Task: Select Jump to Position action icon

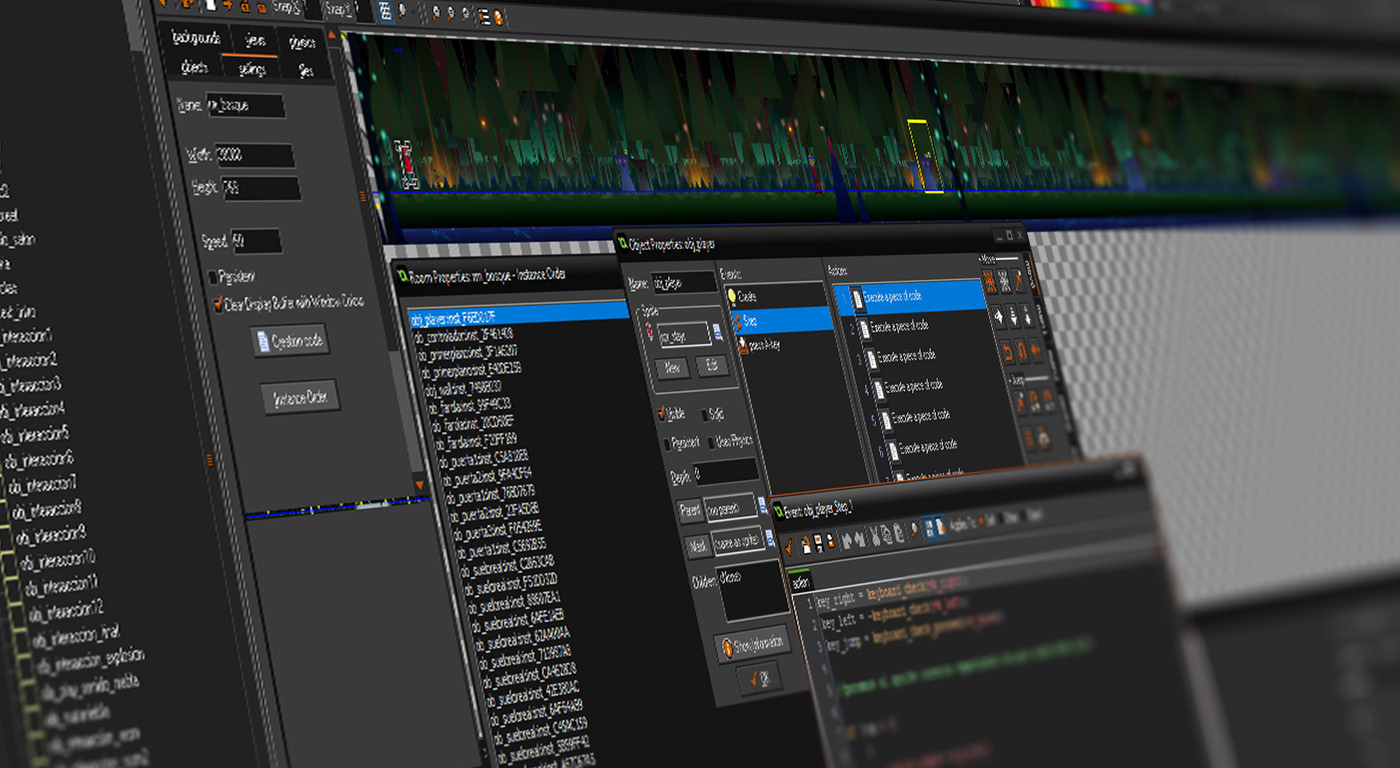Action: (1021, 403)
